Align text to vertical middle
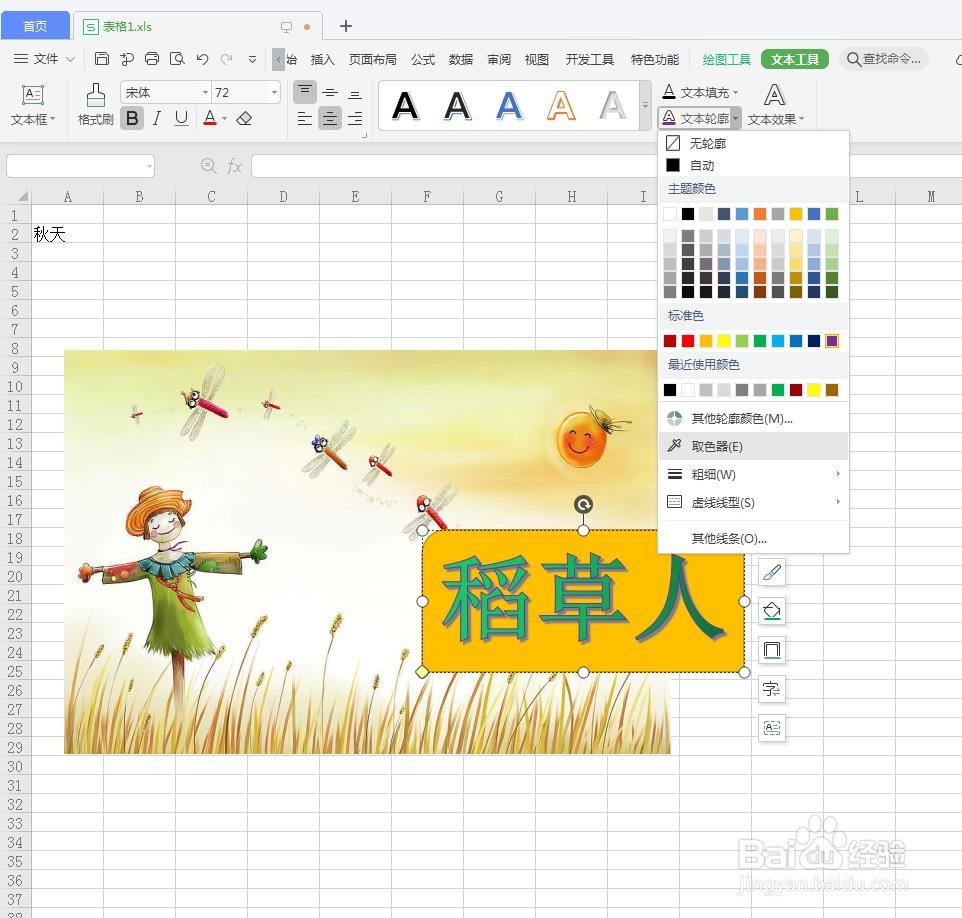The image size is (962, 918). (x=330, y=92)
